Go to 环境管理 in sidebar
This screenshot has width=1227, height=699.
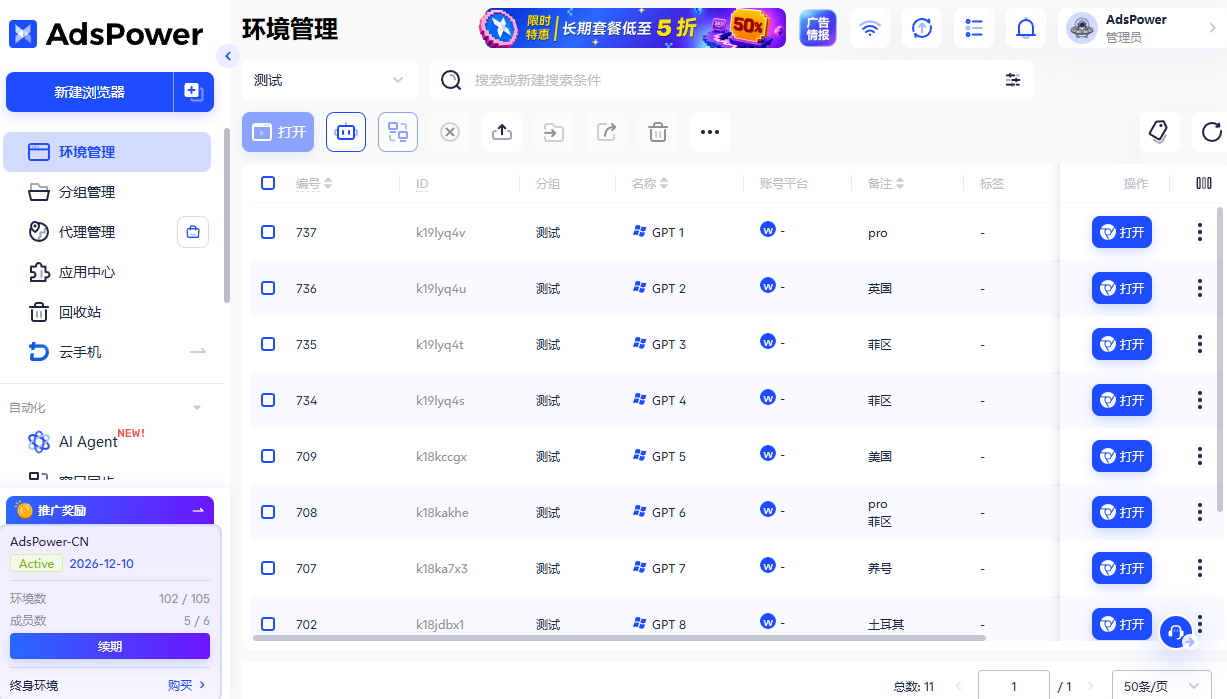pyautogui.click(x=107, y=152)
